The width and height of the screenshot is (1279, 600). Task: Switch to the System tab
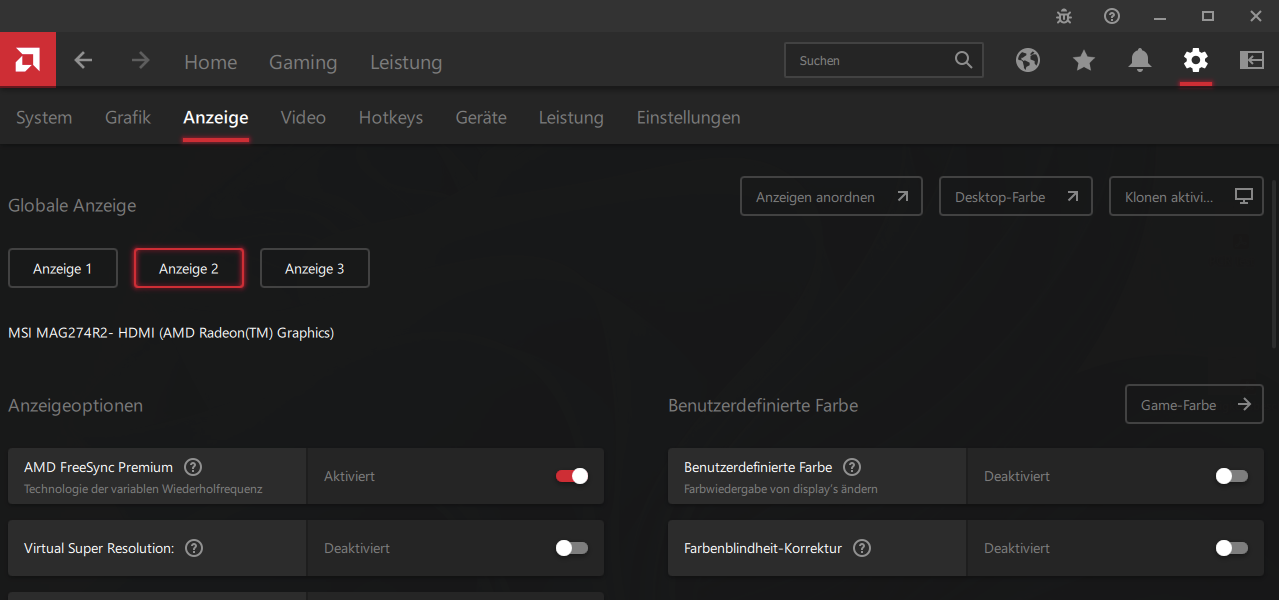tap(44, 117)
